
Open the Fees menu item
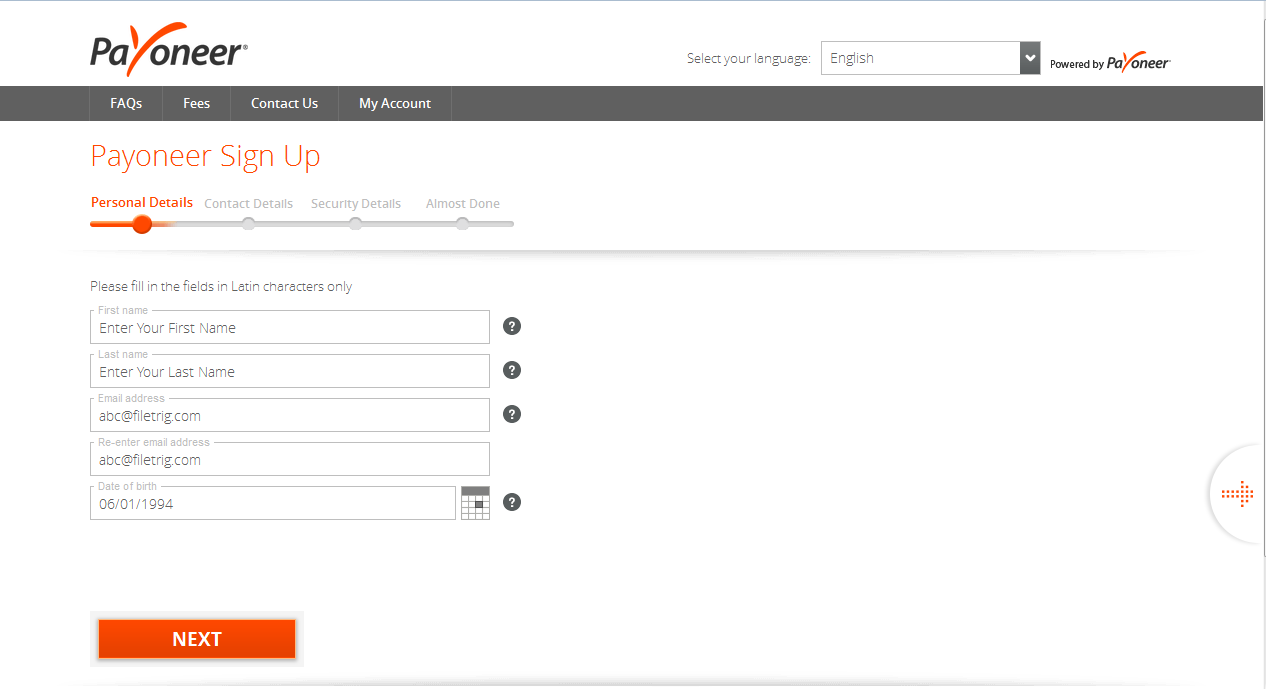pyautogui.click(x=197, y=103)
